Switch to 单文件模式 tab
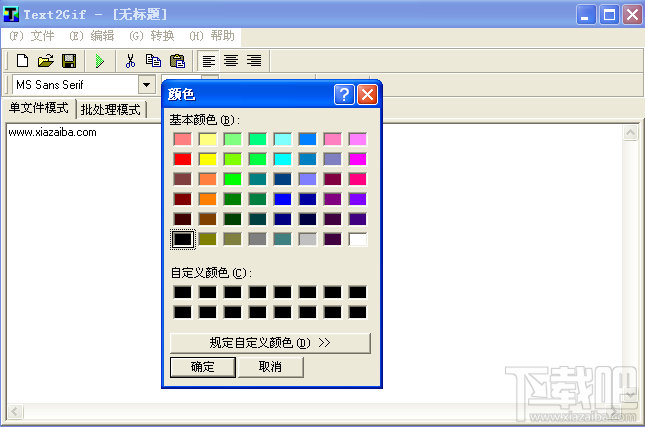This screenshot has width=645, height=427. [x=39, y=108]
